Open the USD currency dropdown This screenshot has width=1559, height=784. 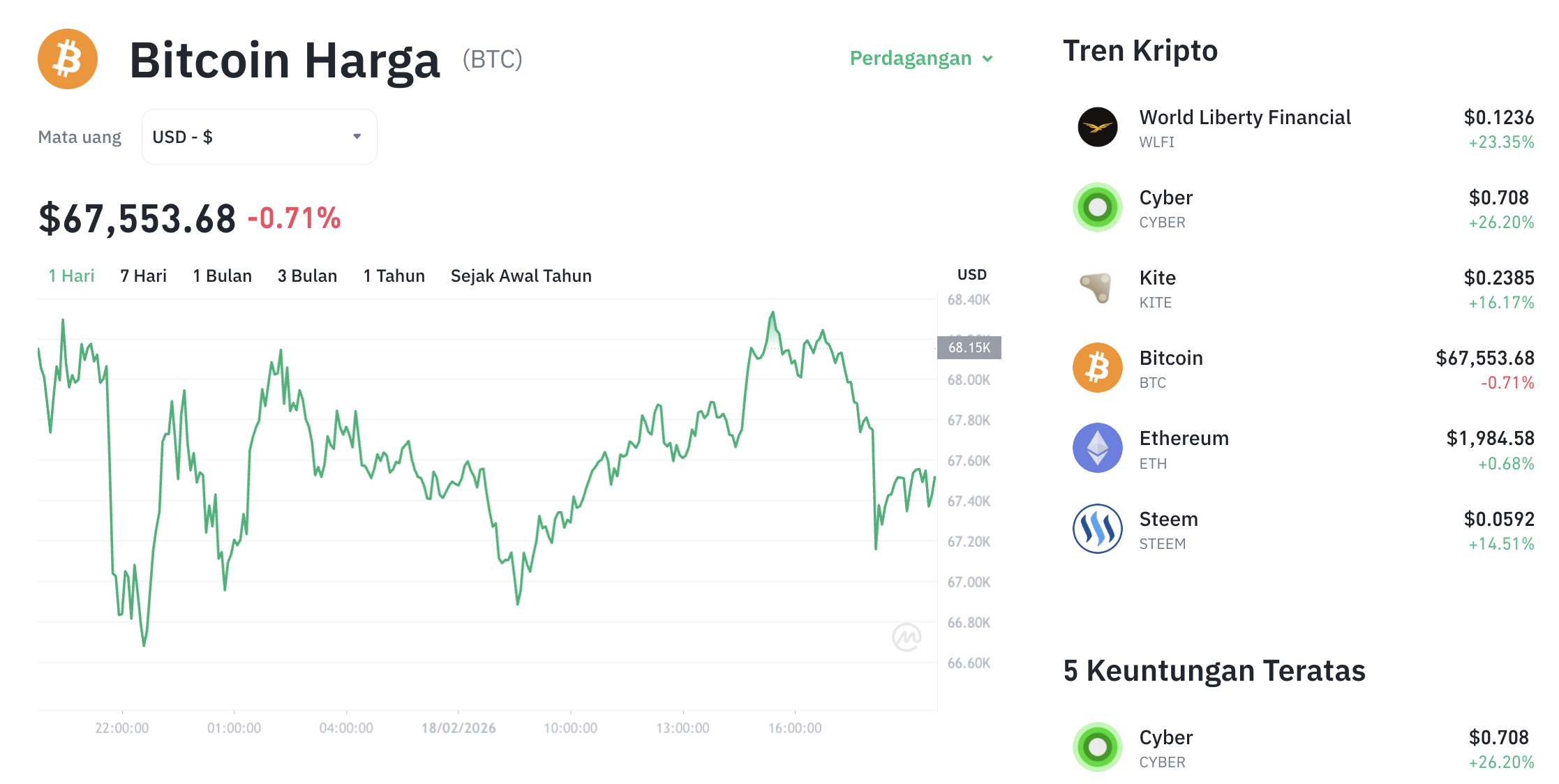258,137
